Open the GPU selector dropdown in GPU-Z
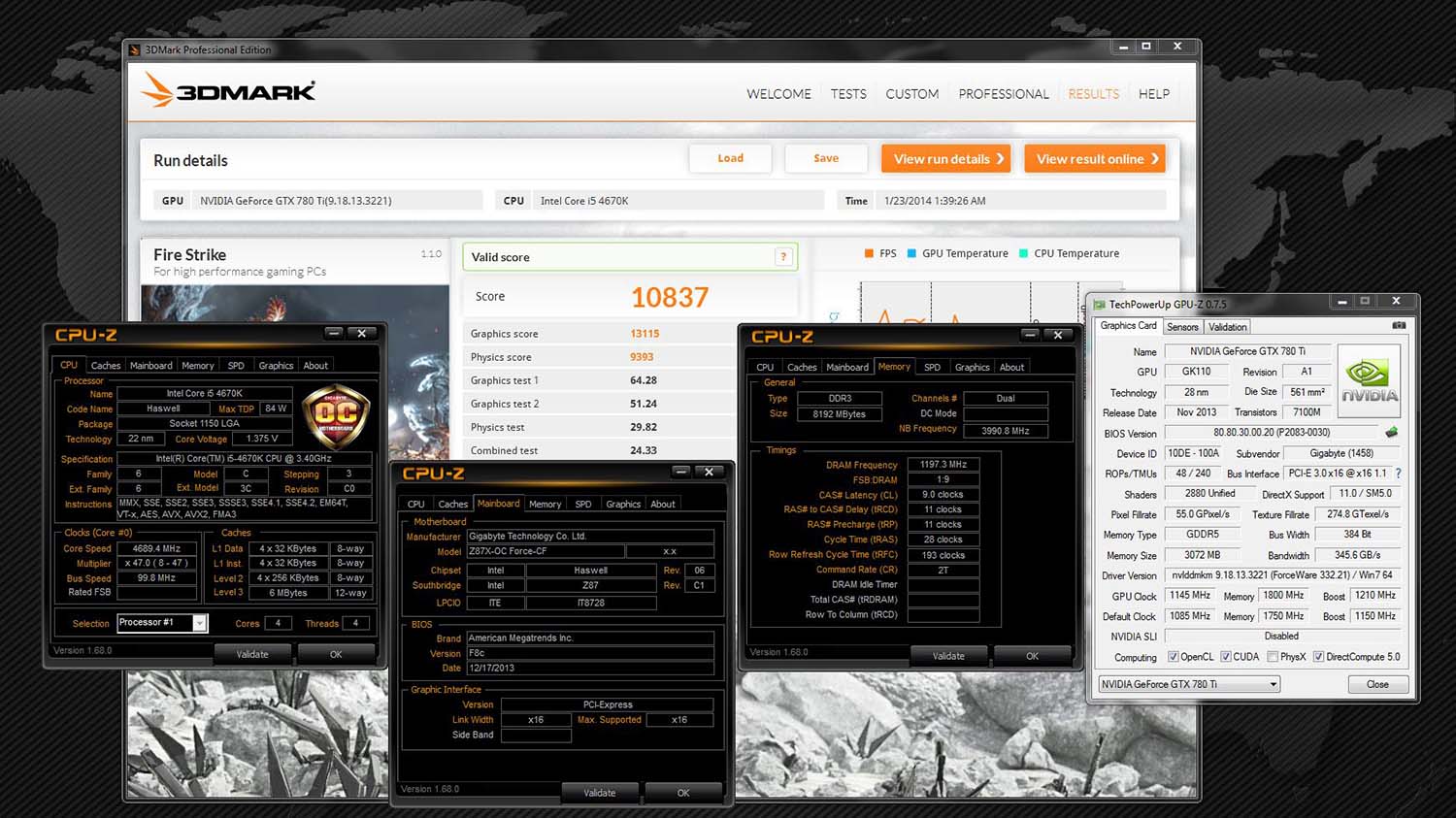The image size is (1456, 818). [x=1273, y=684]
